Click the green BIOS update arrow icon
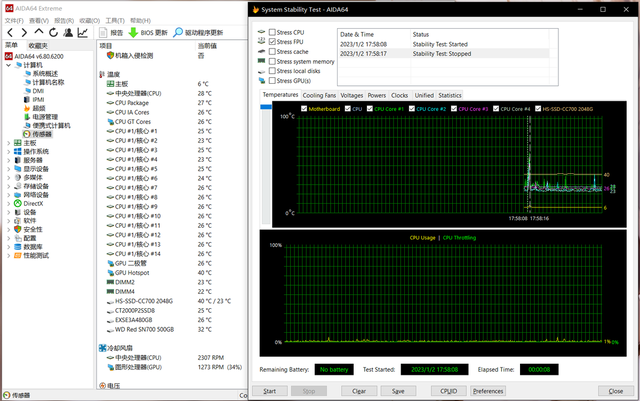This screenshot has width=640, height=401. click(x=133, y=33)
